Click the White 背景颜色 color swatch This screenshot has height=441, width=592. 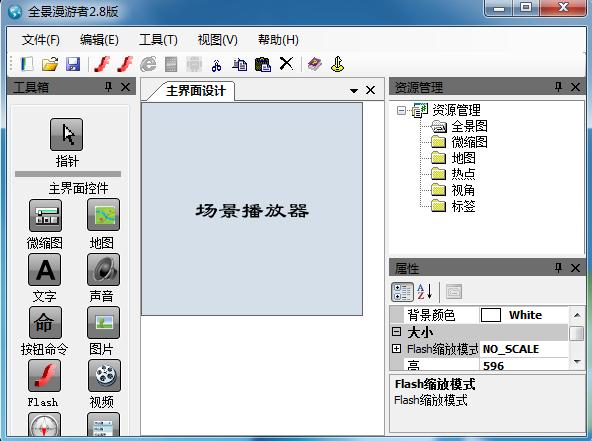[491, 315]
